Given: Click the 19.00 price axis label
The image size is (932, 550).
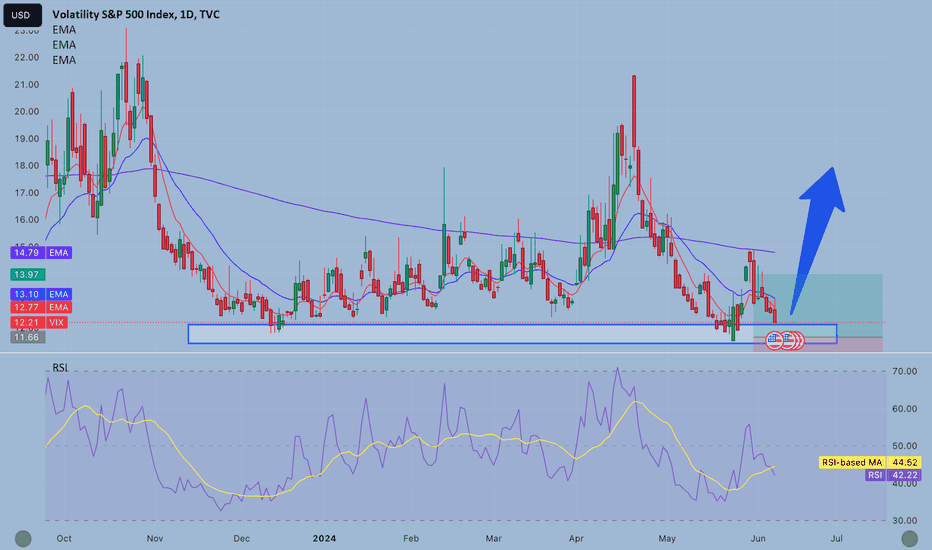Looking at the screenshot, I should (x=27, y=139).
